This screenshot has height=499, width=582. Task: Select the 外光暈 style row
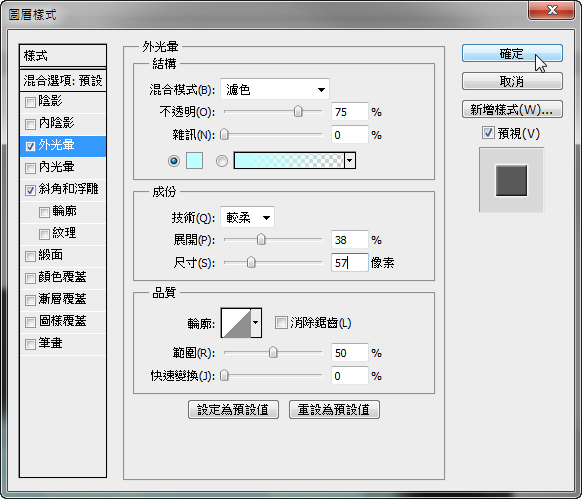pos(63,146)
